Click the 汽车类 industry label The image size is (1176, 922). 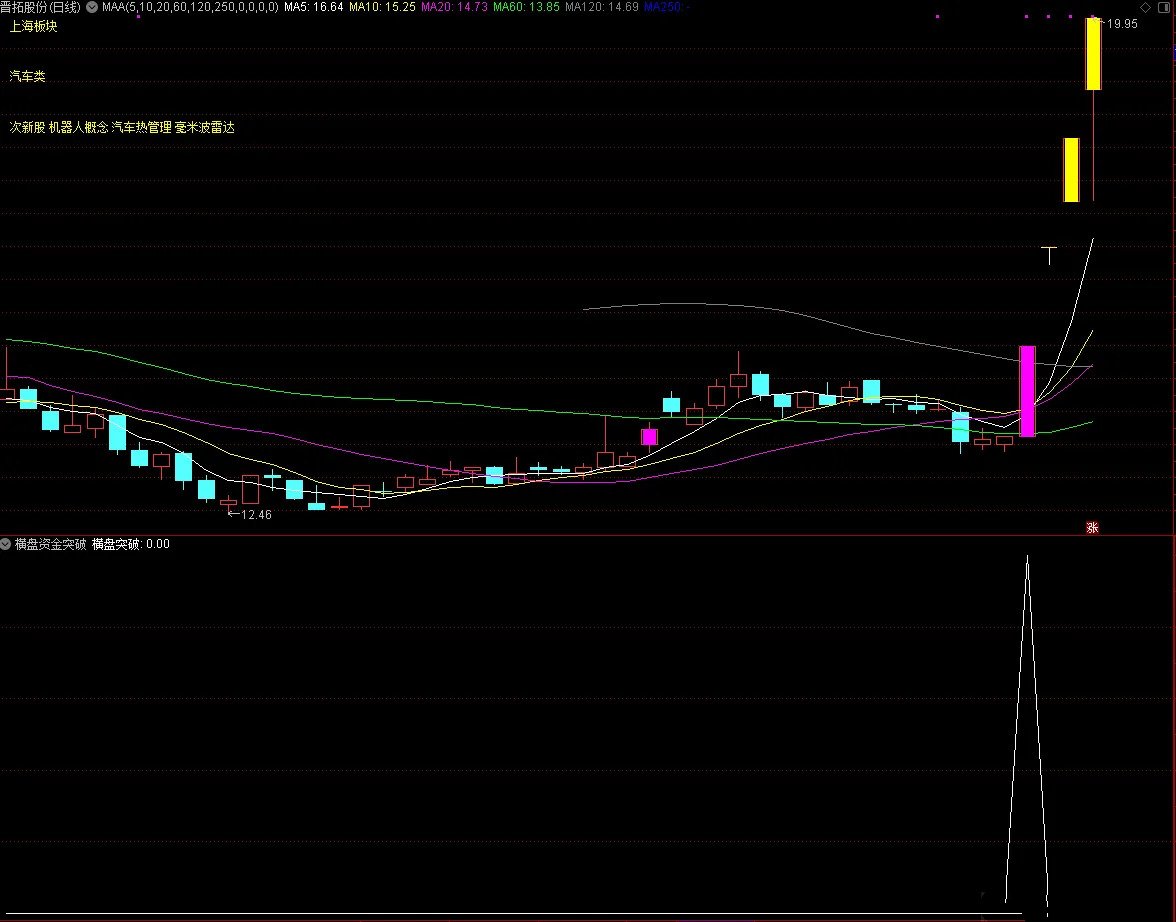(27, 77)
